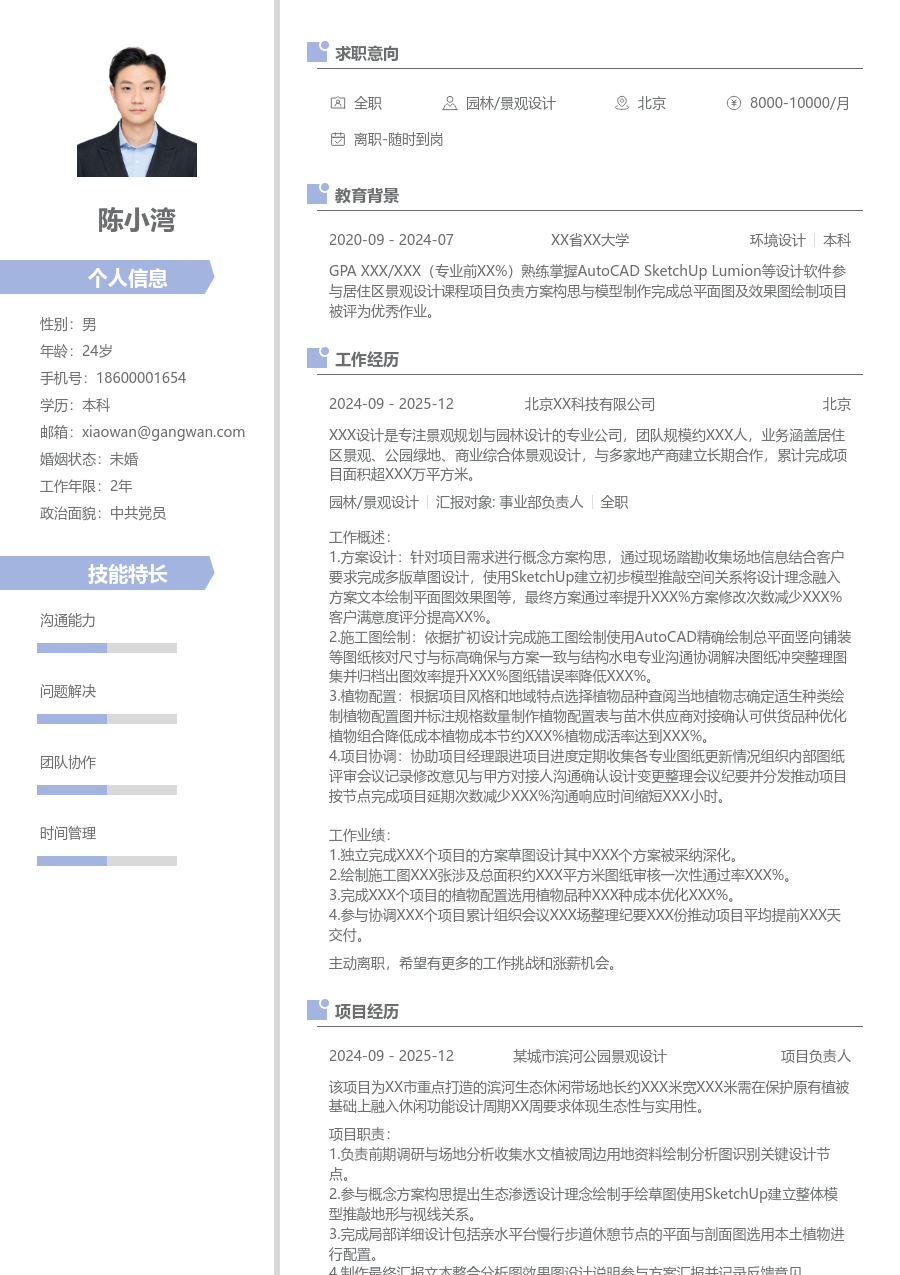Click the salary icon beside 8000-10000/月
Image resolution: width=900 pixels, height=1275 pixels.
pos(736,103)
